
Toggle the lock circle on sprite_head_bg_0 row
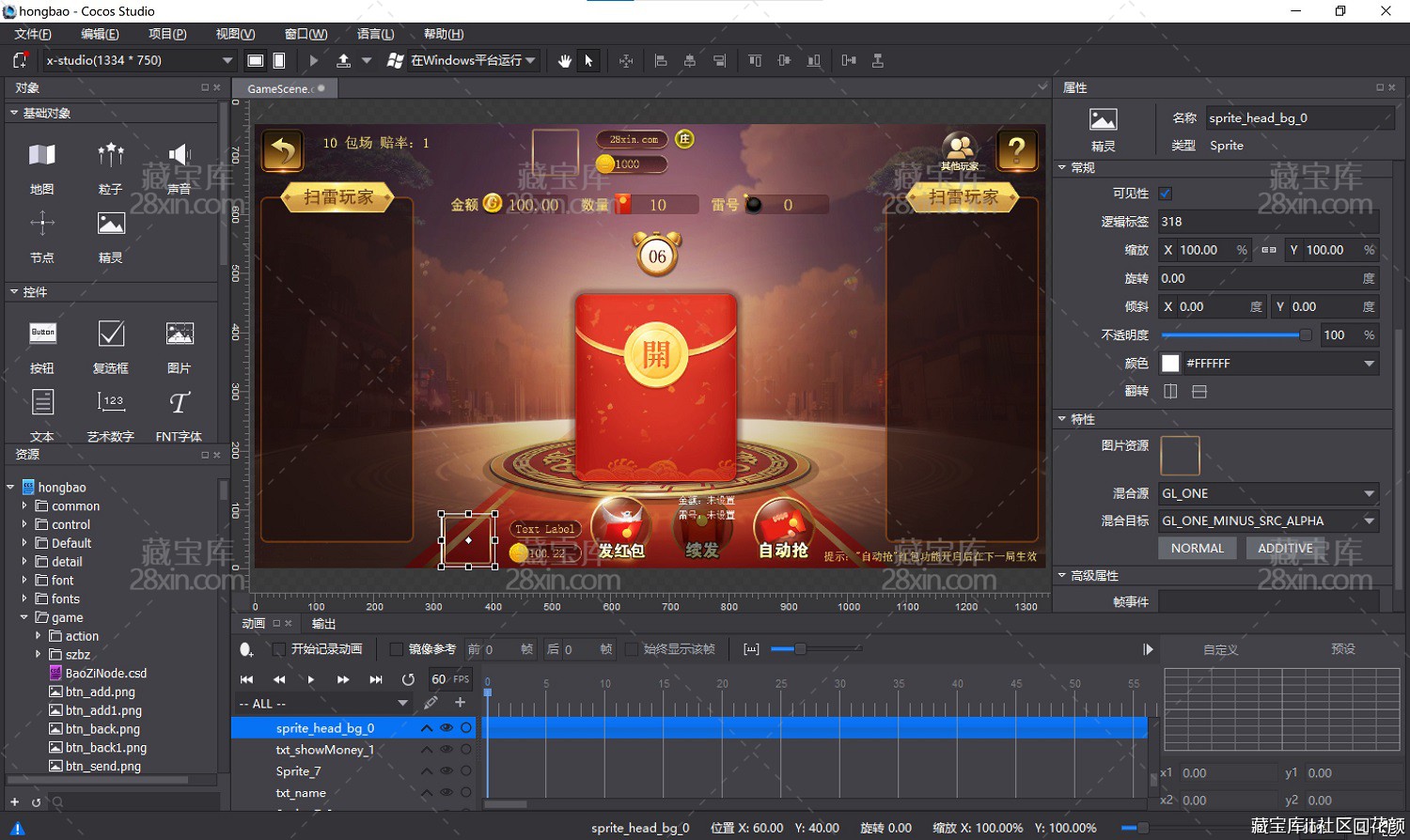coord(465,728)
